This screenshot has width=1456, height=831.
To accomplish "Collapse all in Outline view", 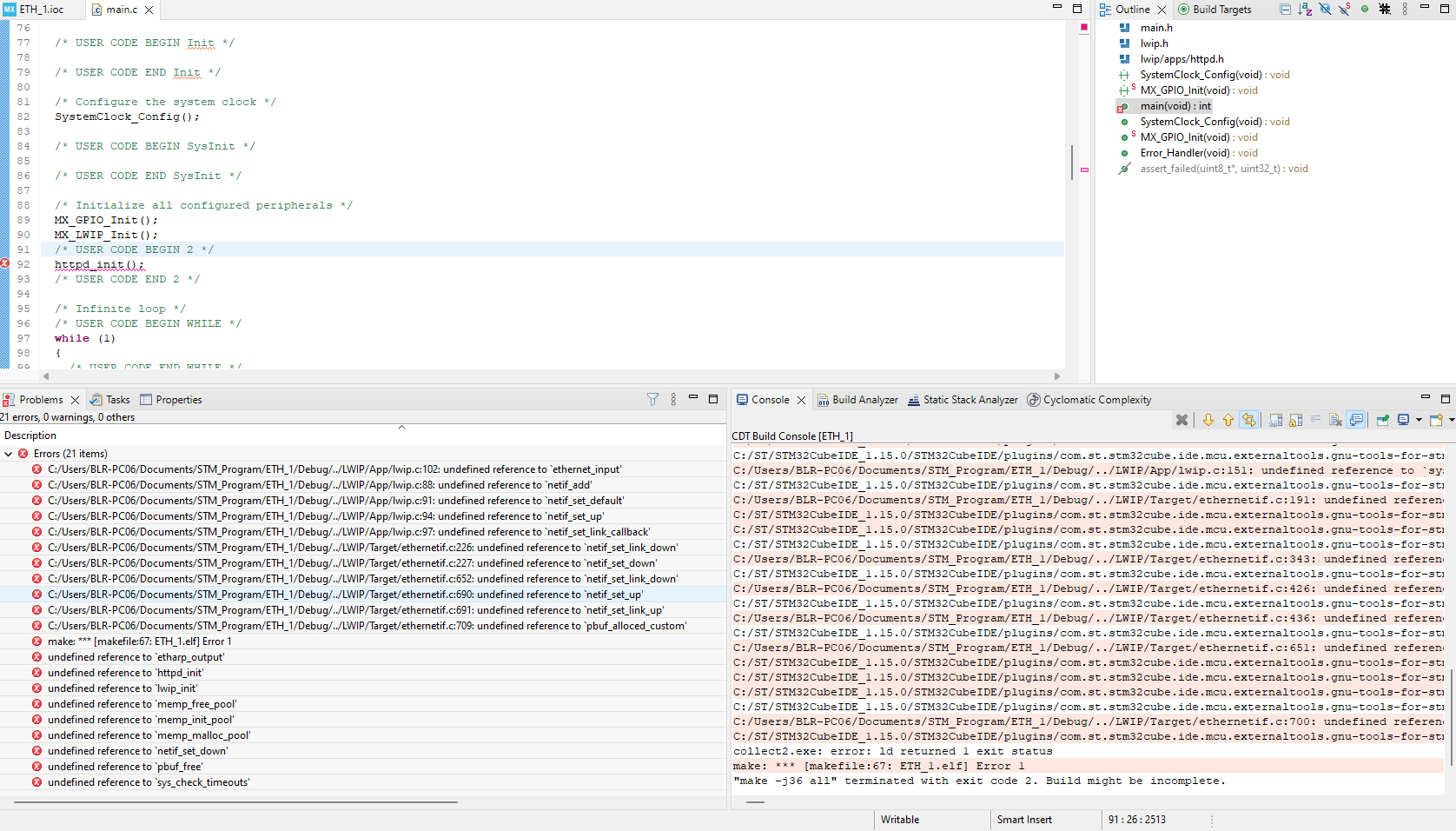I will click(1286, 10).
